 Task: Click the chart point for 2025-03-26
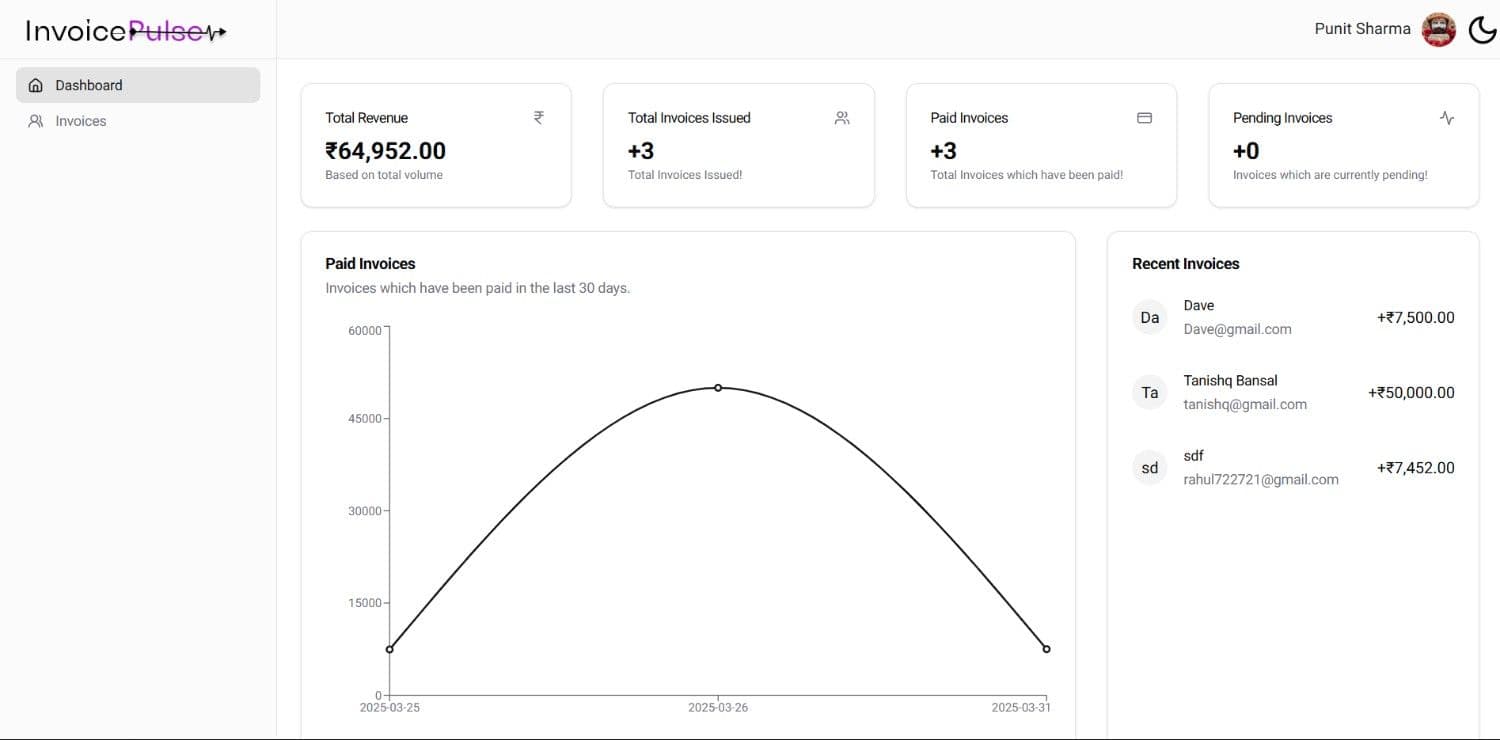point(718,387)
